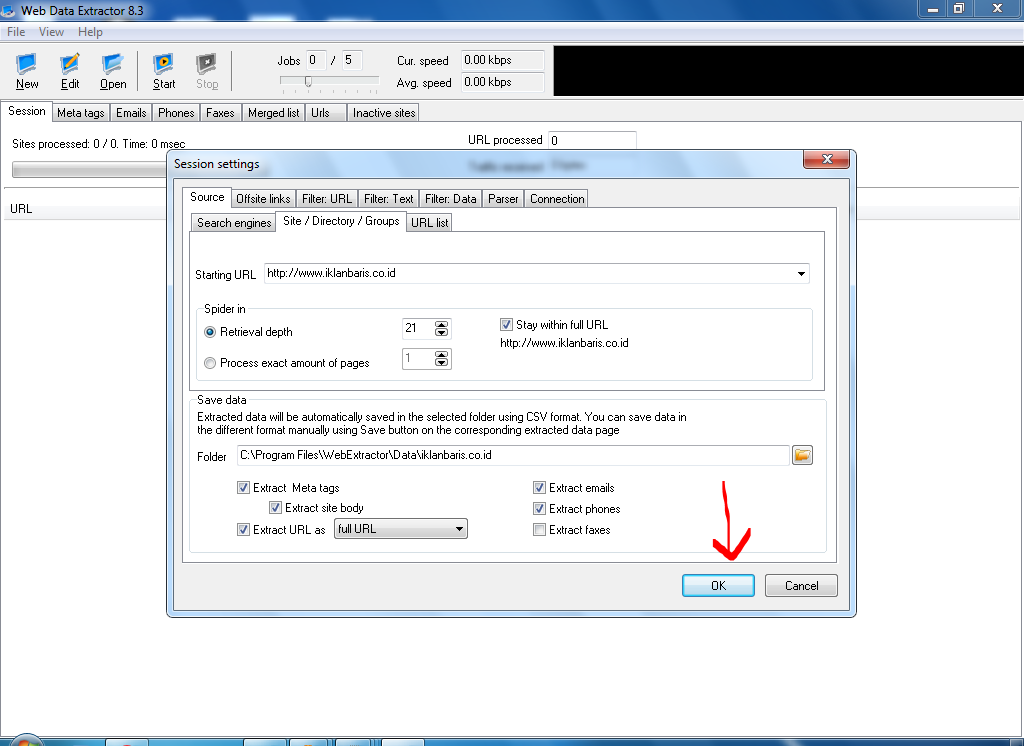Select Site / Directory / Groups sub-tab
The width and height of the screenshot is (1024, 746).
click(341, 221)
